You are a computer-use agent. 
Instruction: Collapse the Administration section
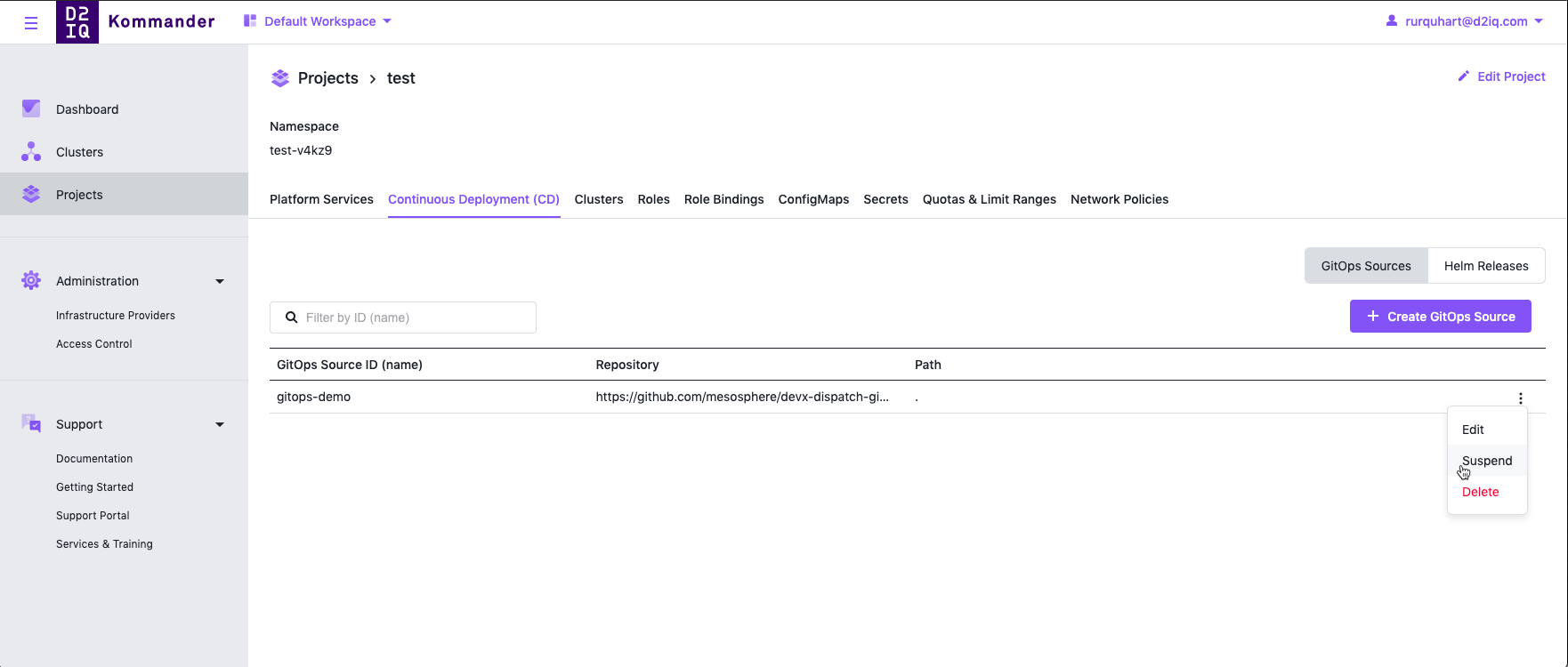[220, 281]
